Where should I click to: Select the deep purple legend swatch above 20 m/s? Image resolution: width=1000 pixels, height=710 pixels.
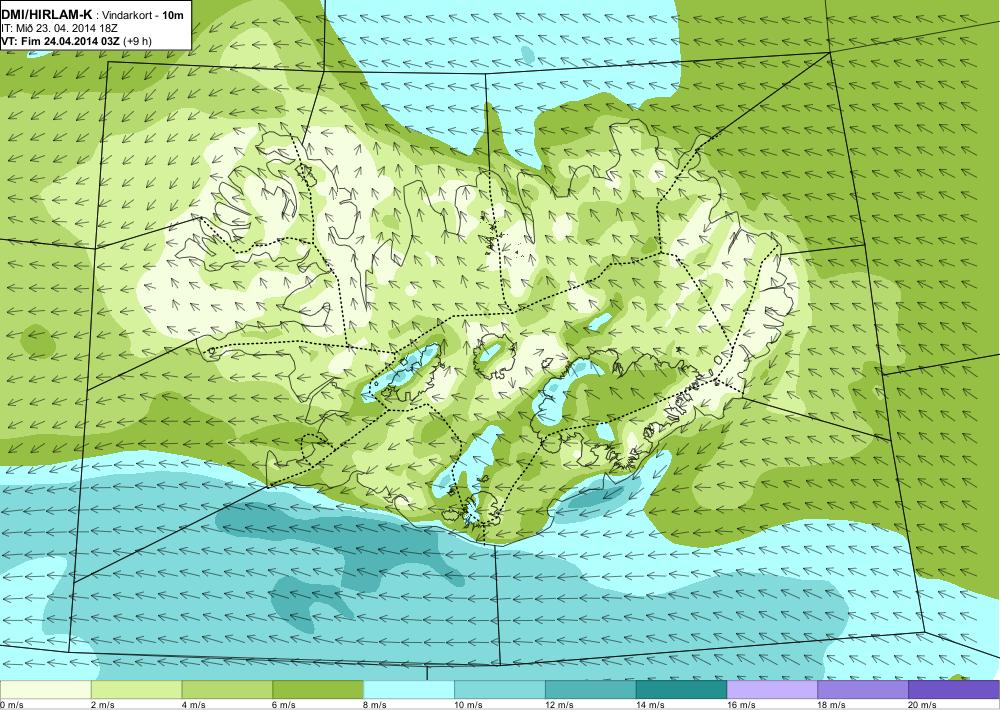coord(954,690)
